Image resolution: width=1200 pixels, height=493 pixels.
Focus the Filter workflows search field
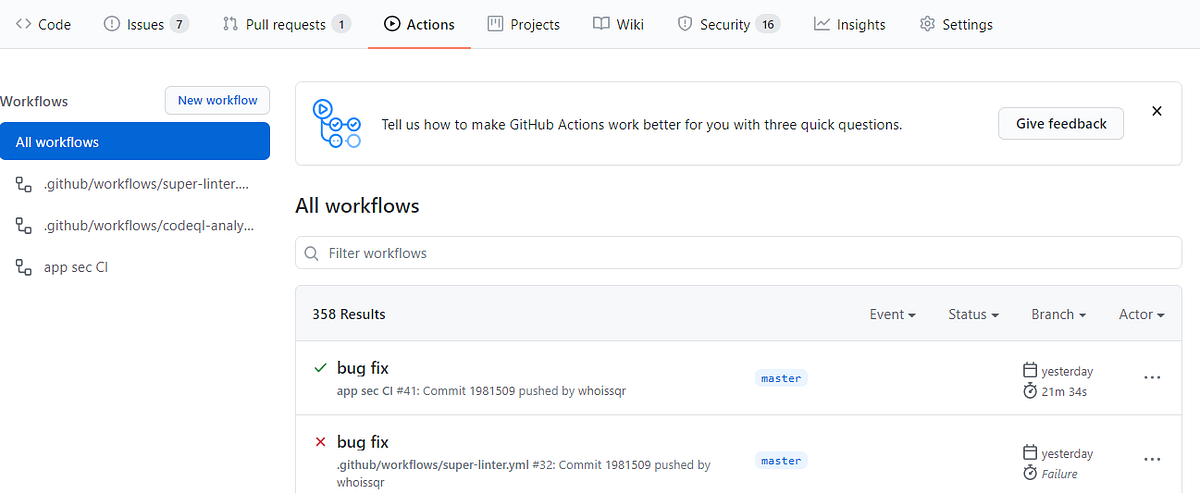tap(738, 253)
